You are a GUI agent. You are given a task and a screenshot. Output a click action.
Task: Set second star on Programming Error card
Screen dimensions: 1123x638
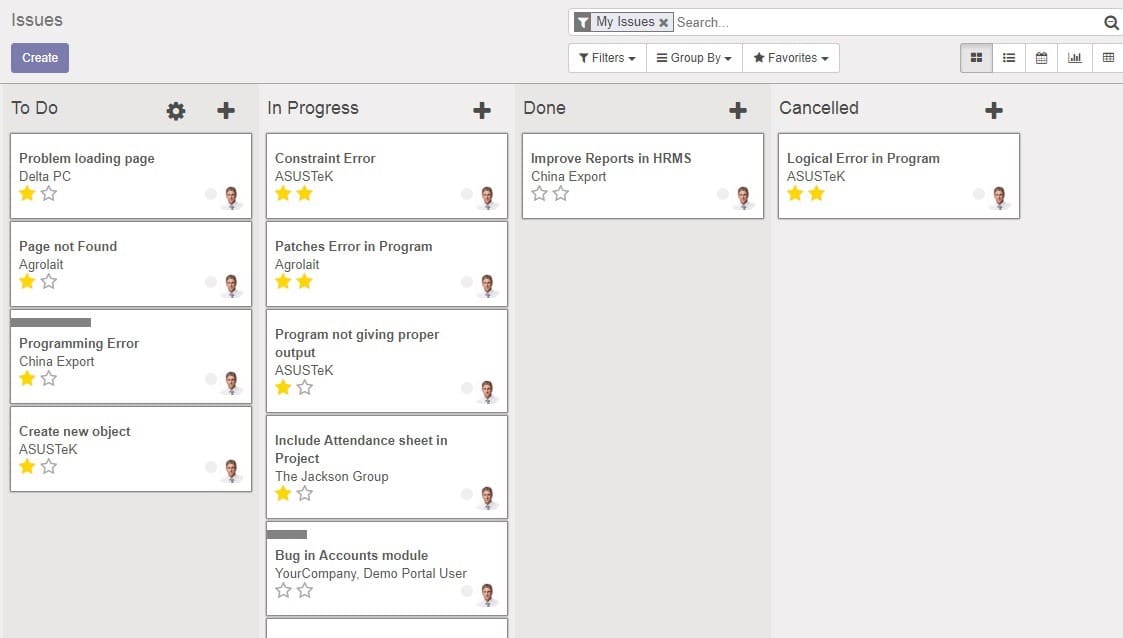49,378
